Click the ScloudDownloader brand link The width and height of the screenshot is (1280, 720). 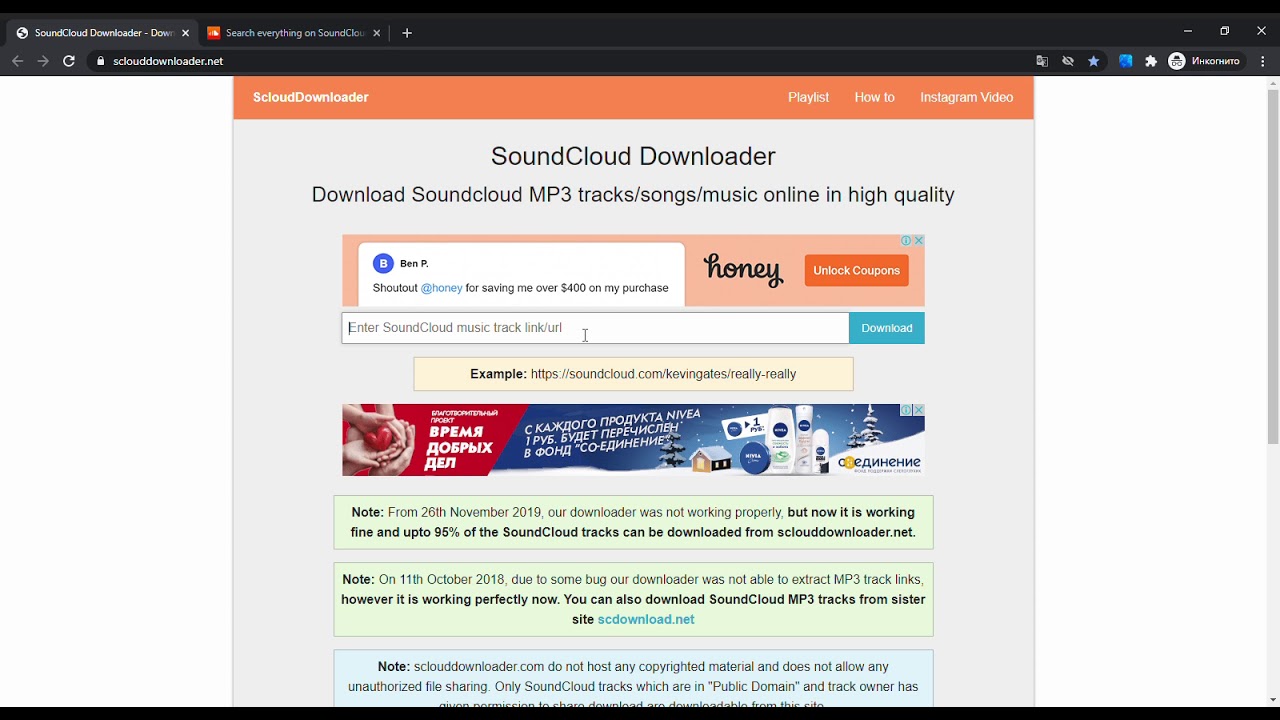pos(310,97)
